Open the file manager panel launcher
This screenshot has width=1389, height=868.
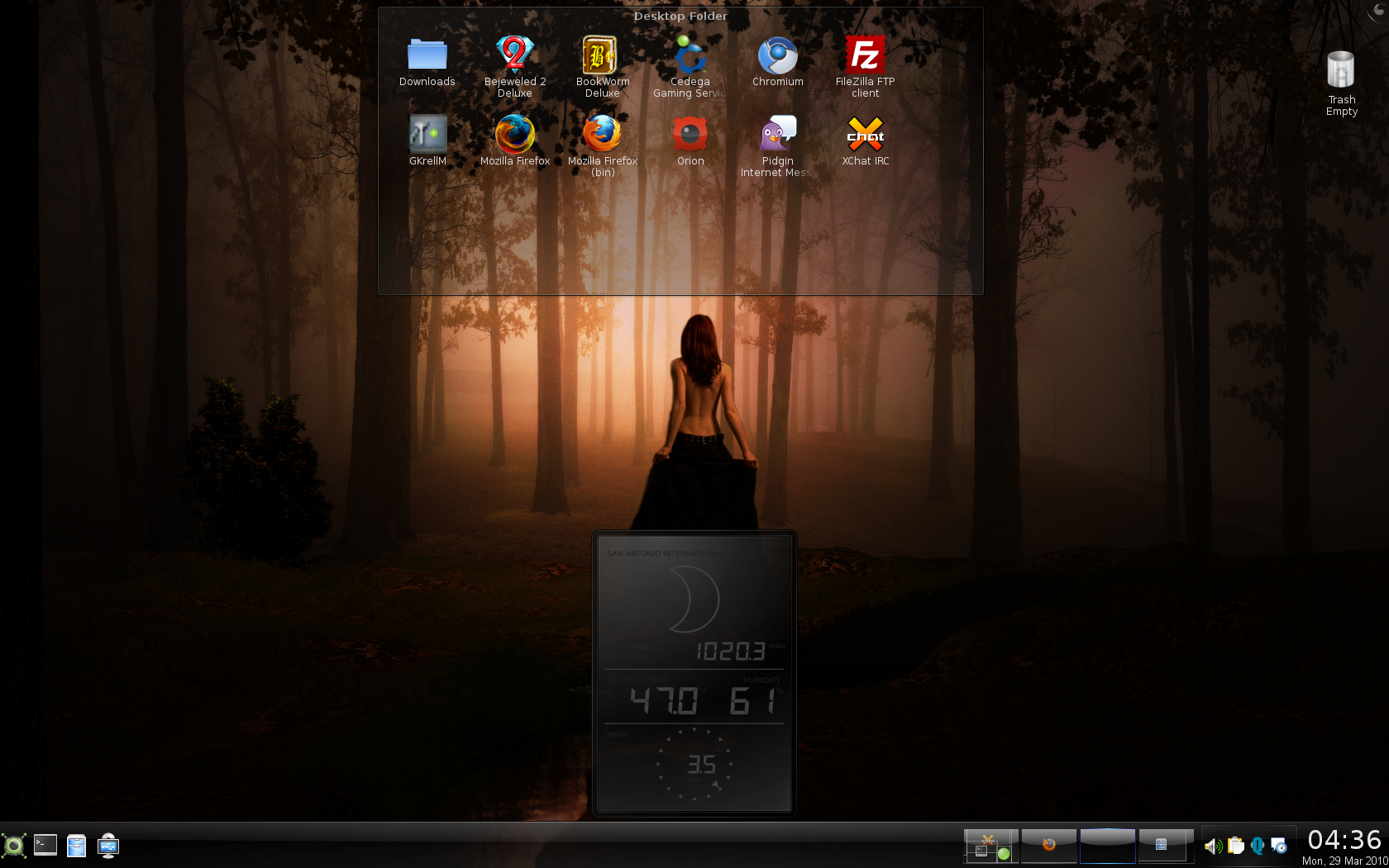[76, 846]
